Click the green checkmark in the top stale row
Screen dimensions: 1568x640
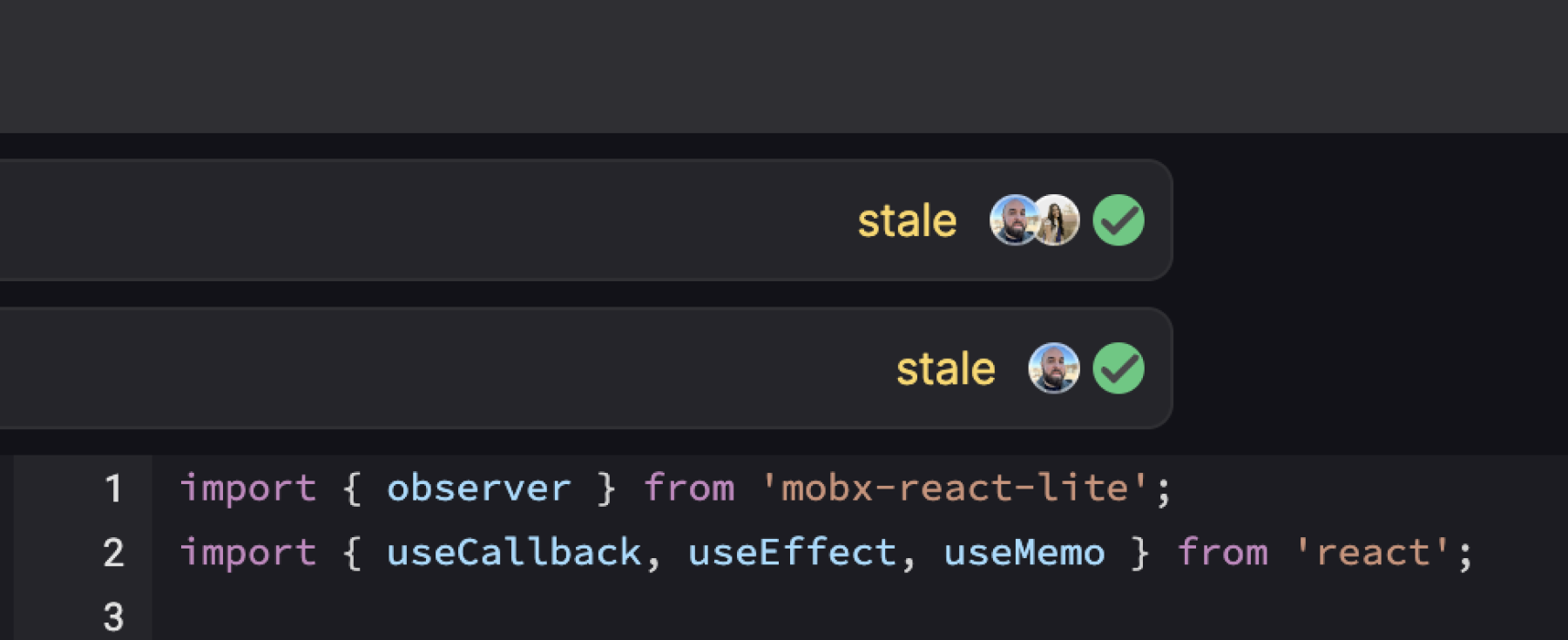[1119, 220]
